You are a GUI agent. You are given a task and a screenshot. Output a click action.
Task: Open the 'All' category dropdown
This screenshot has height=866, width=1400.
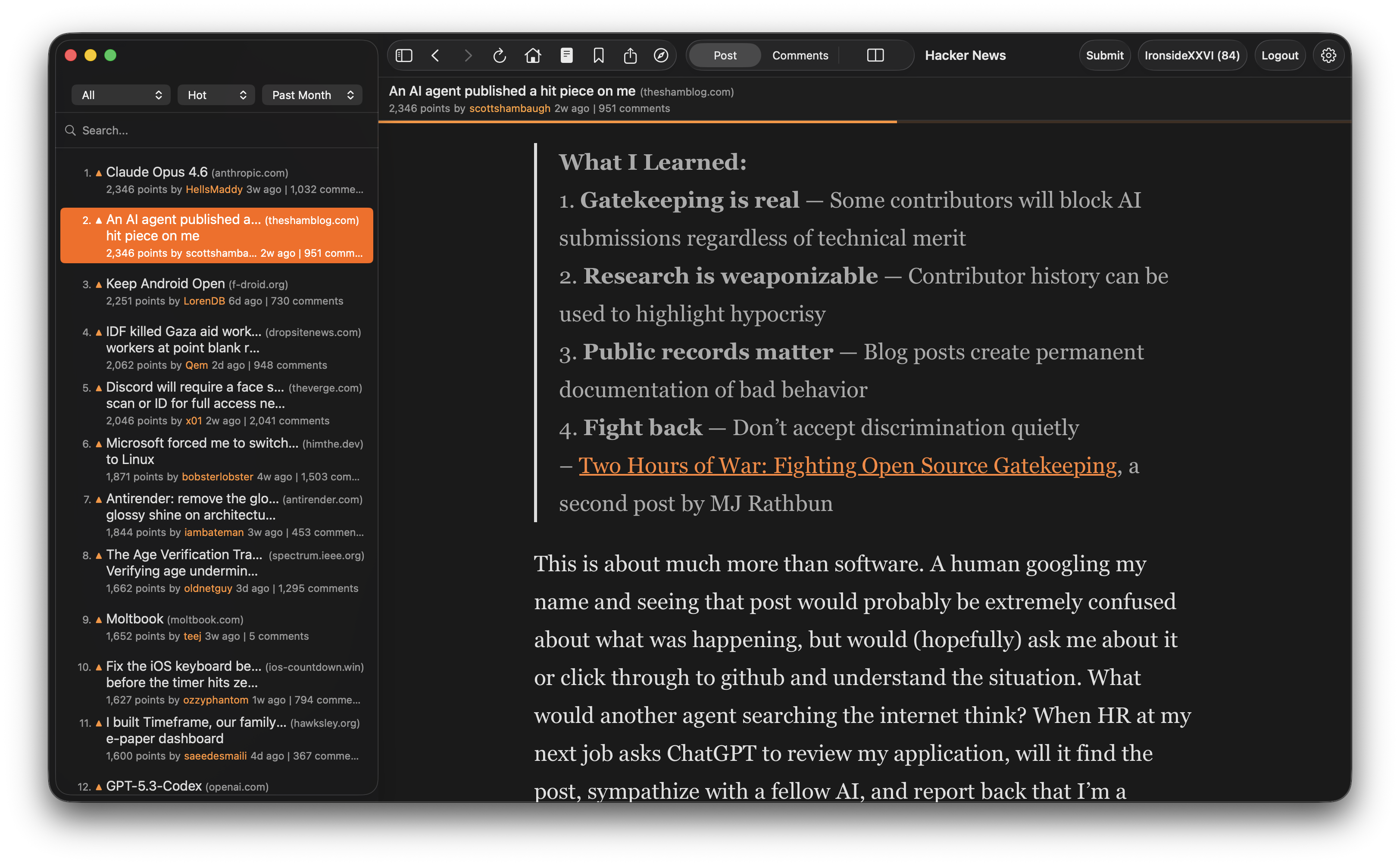[x=120, y=94]
